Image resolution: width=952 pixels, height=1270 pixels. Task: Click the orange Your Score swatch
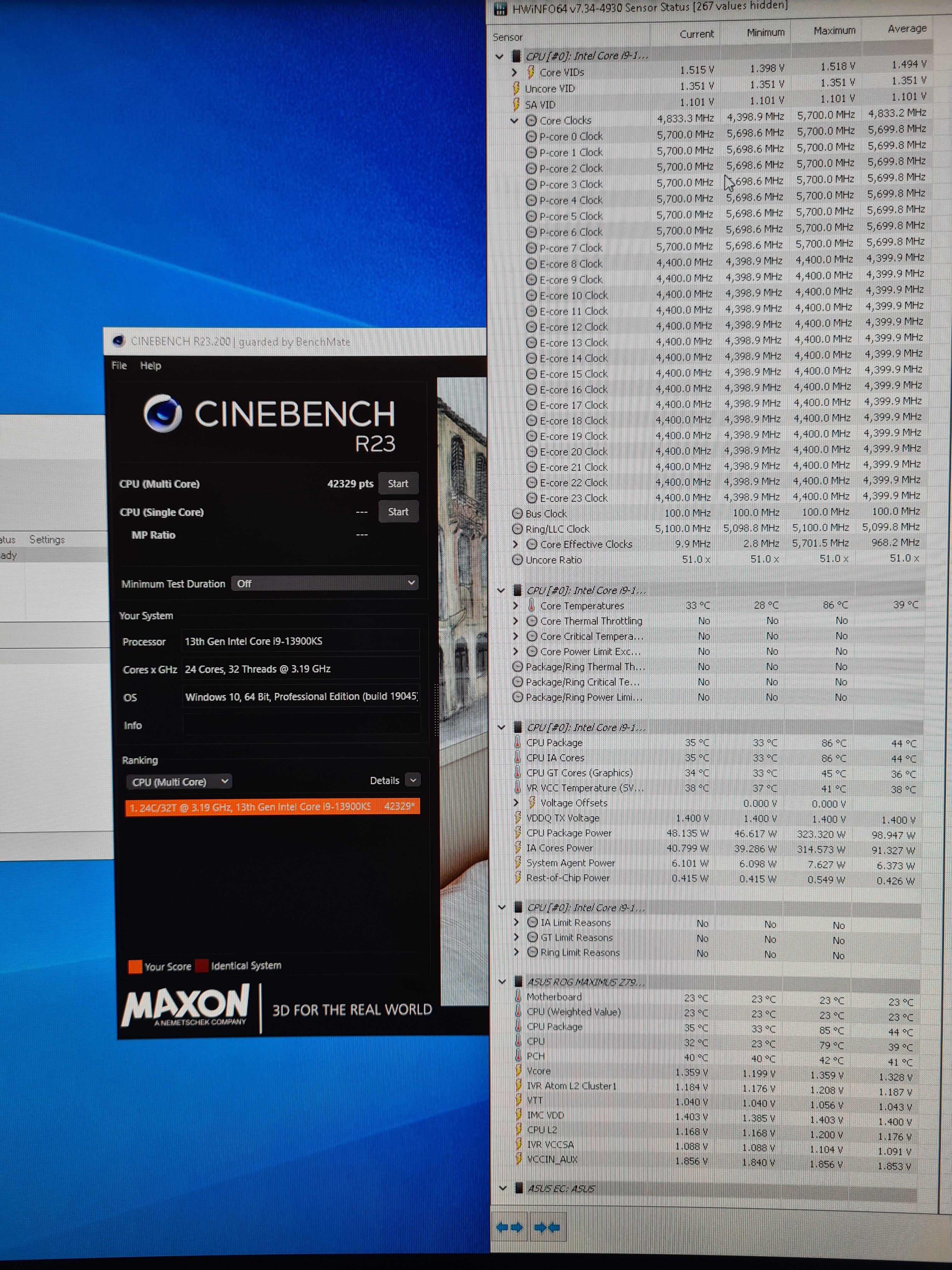135,966
